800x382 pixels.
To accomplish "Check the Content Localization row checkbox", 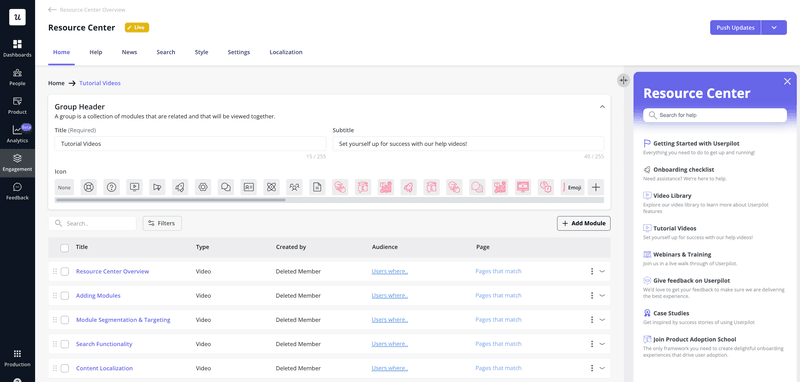I will coord(64,368).
